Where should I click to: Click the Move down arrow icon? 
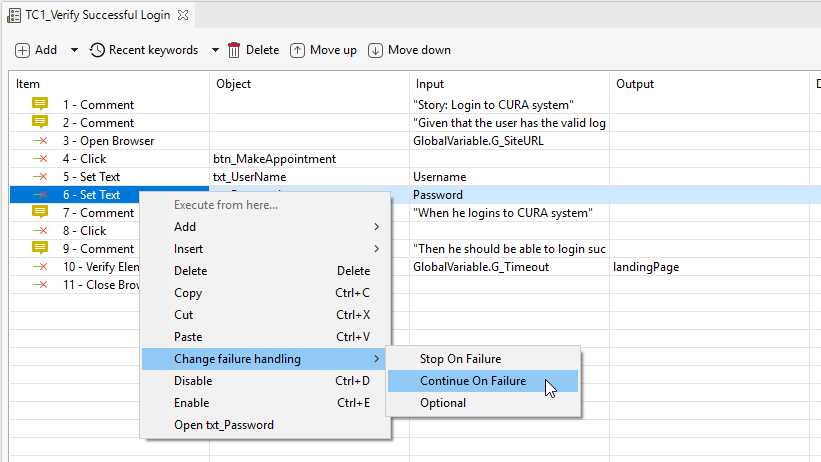(375, 50)
